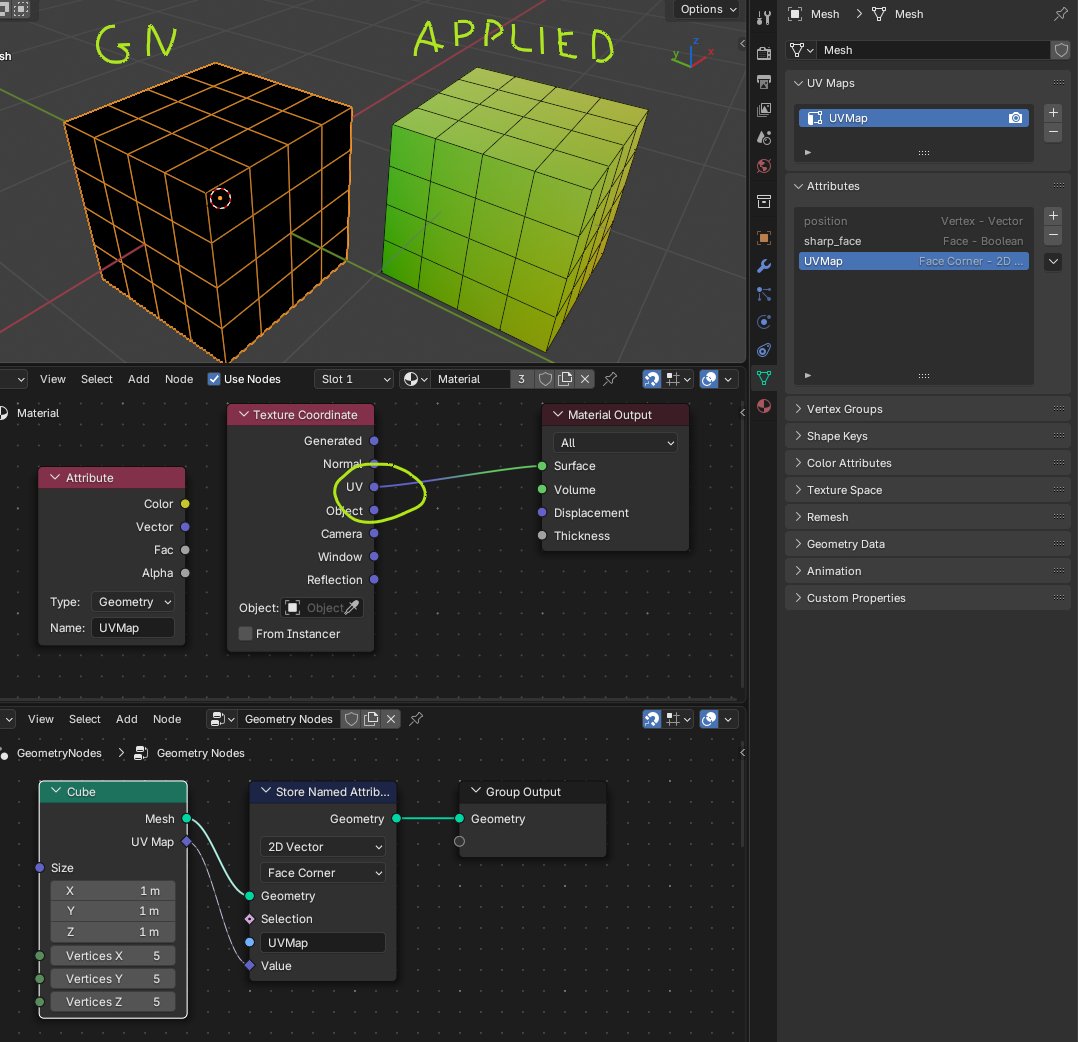Toggle snapping in geometry nodes editor header
1078x1042 pixels.
652,719
